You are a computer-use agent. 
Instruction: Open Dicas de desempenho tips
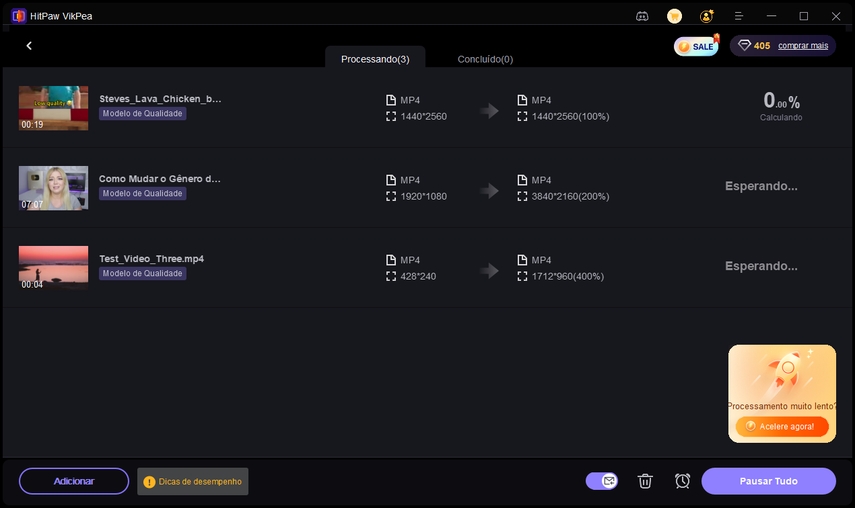(193, 481)
